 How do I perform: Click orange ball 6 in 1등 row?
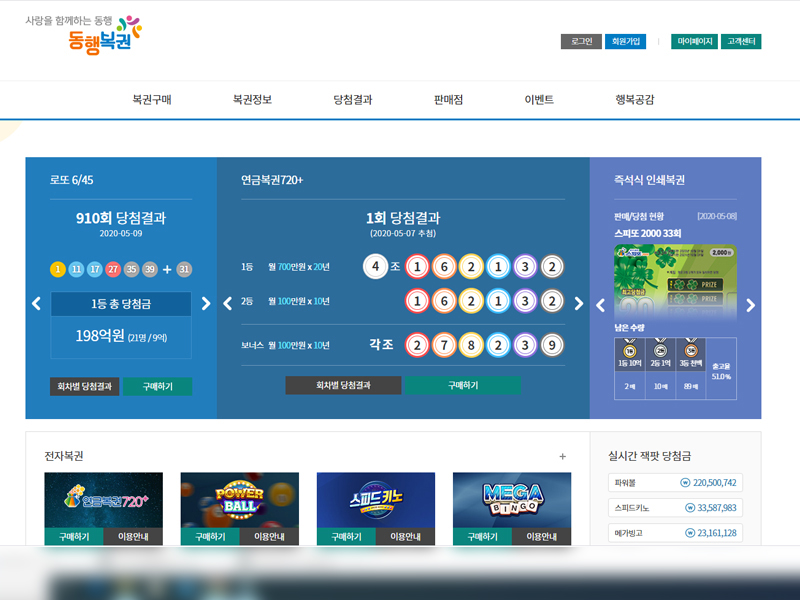pos(444,266)
